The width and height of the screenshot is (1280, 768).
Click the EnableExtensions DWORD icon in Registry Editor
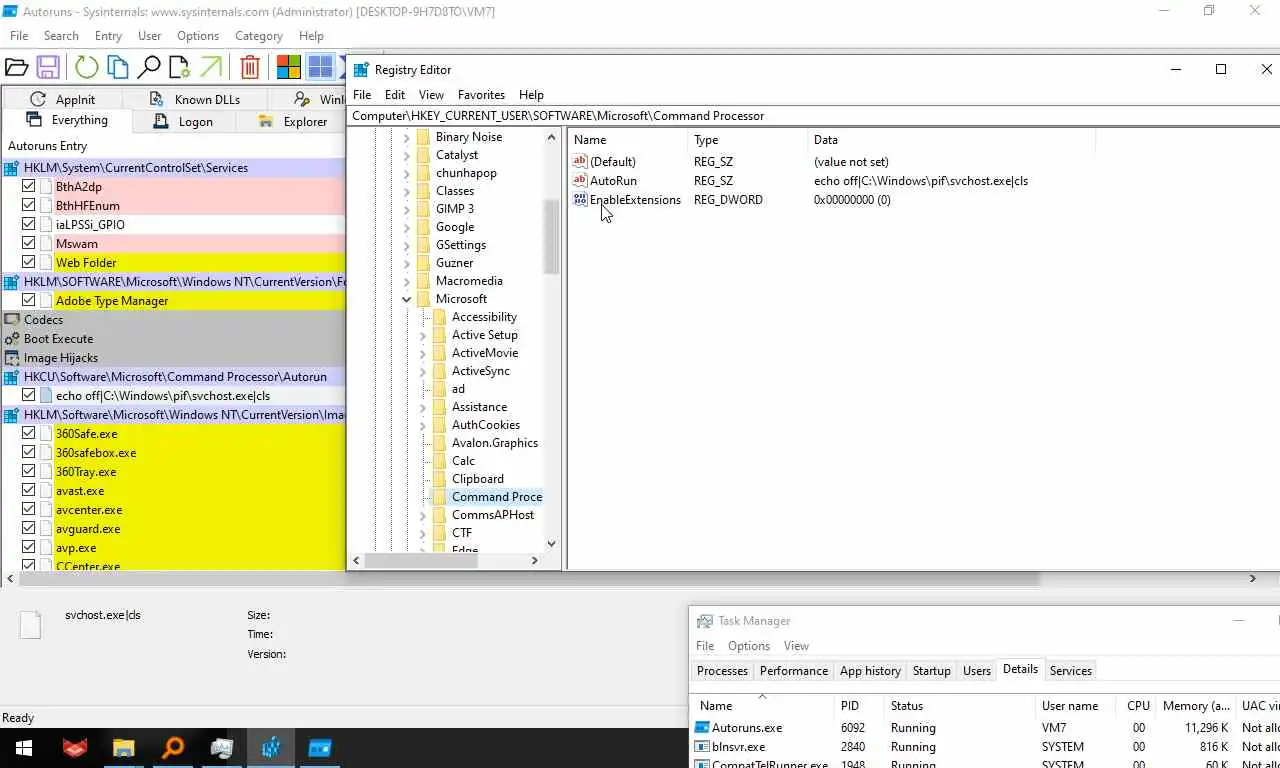(580, 200)
